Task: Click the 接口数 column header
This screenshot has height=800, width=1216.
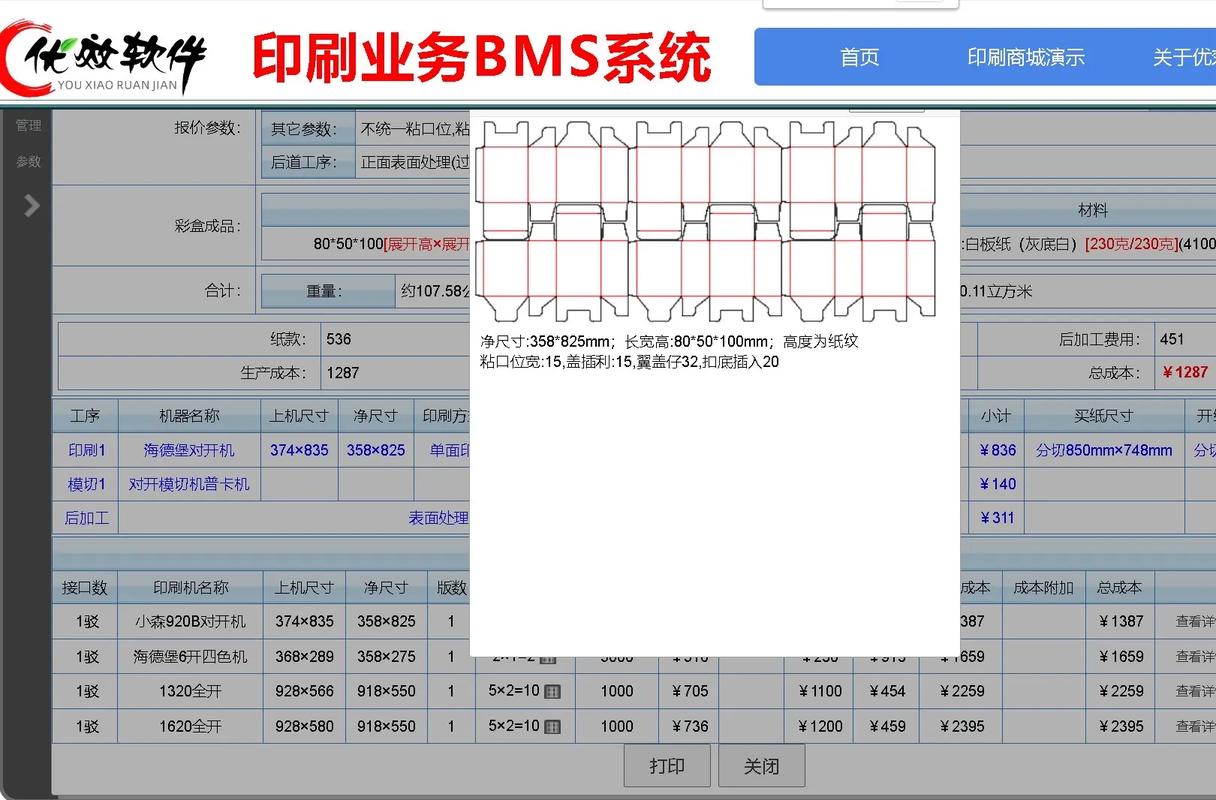Action: coord(85,588)
